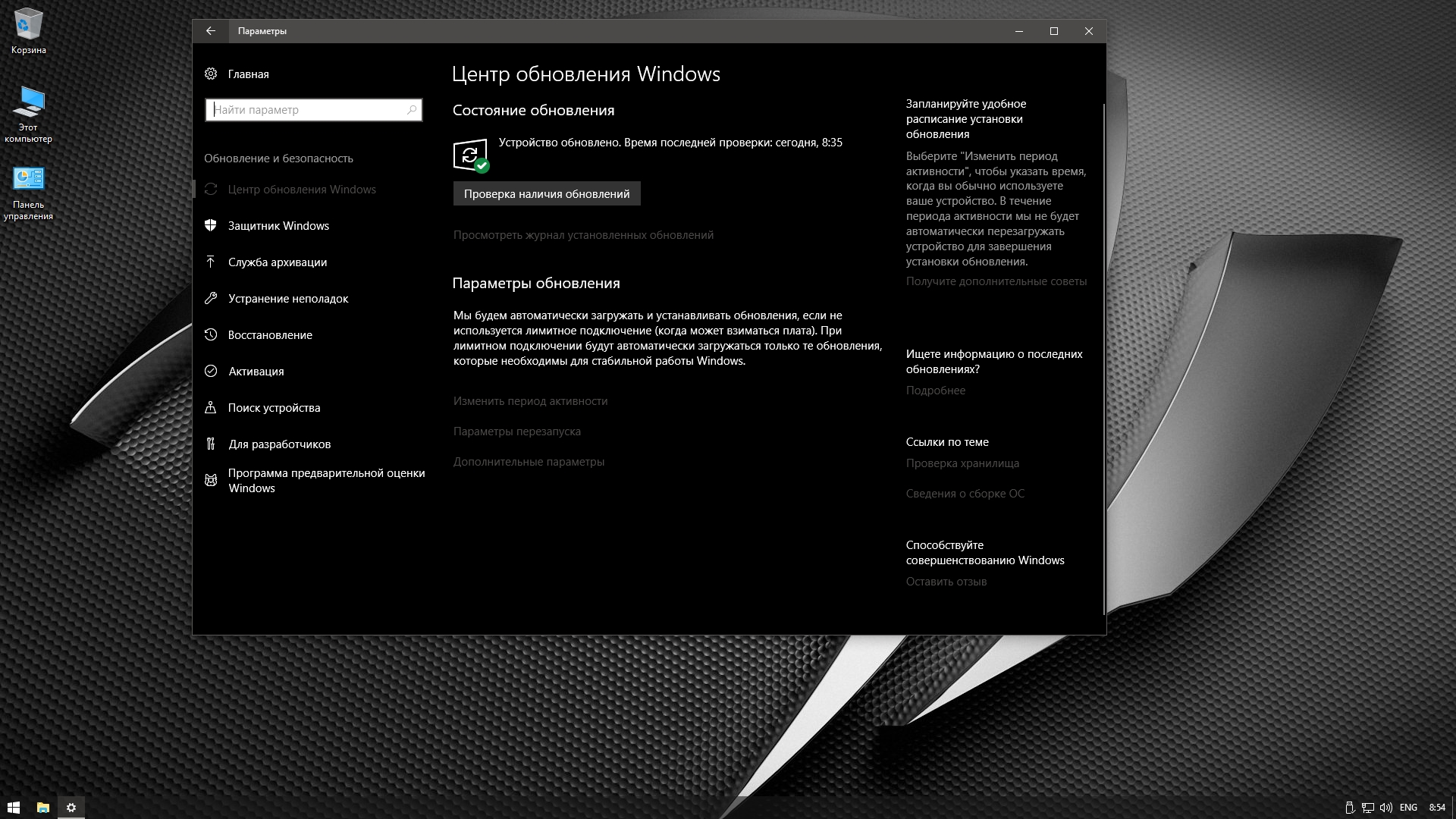Click the Backup service arrow icon
The image size is (1456, 819).
211,262
